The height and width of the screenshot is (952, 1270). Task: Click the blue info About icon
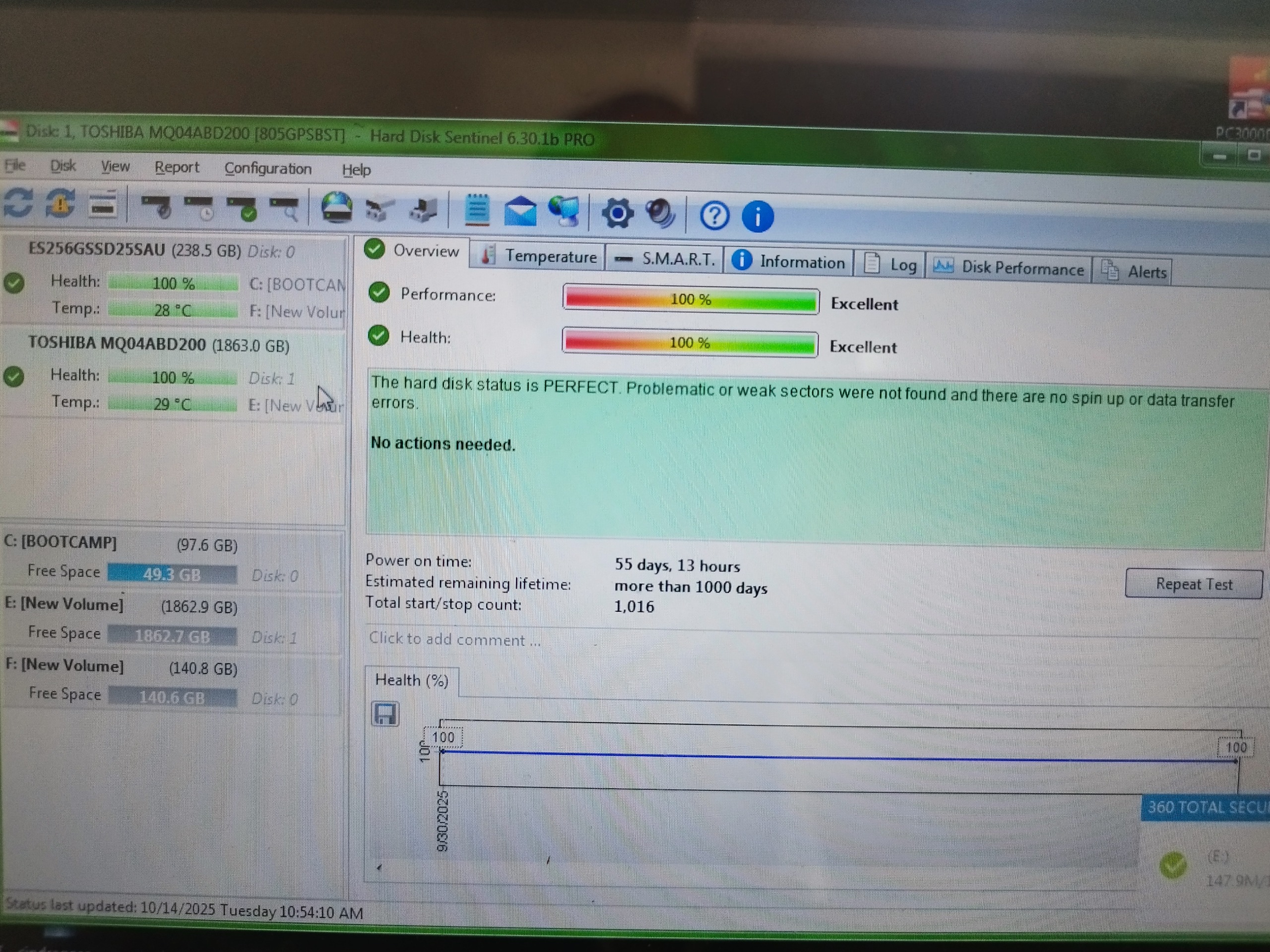pyautogui.click(x=758, y=217)
